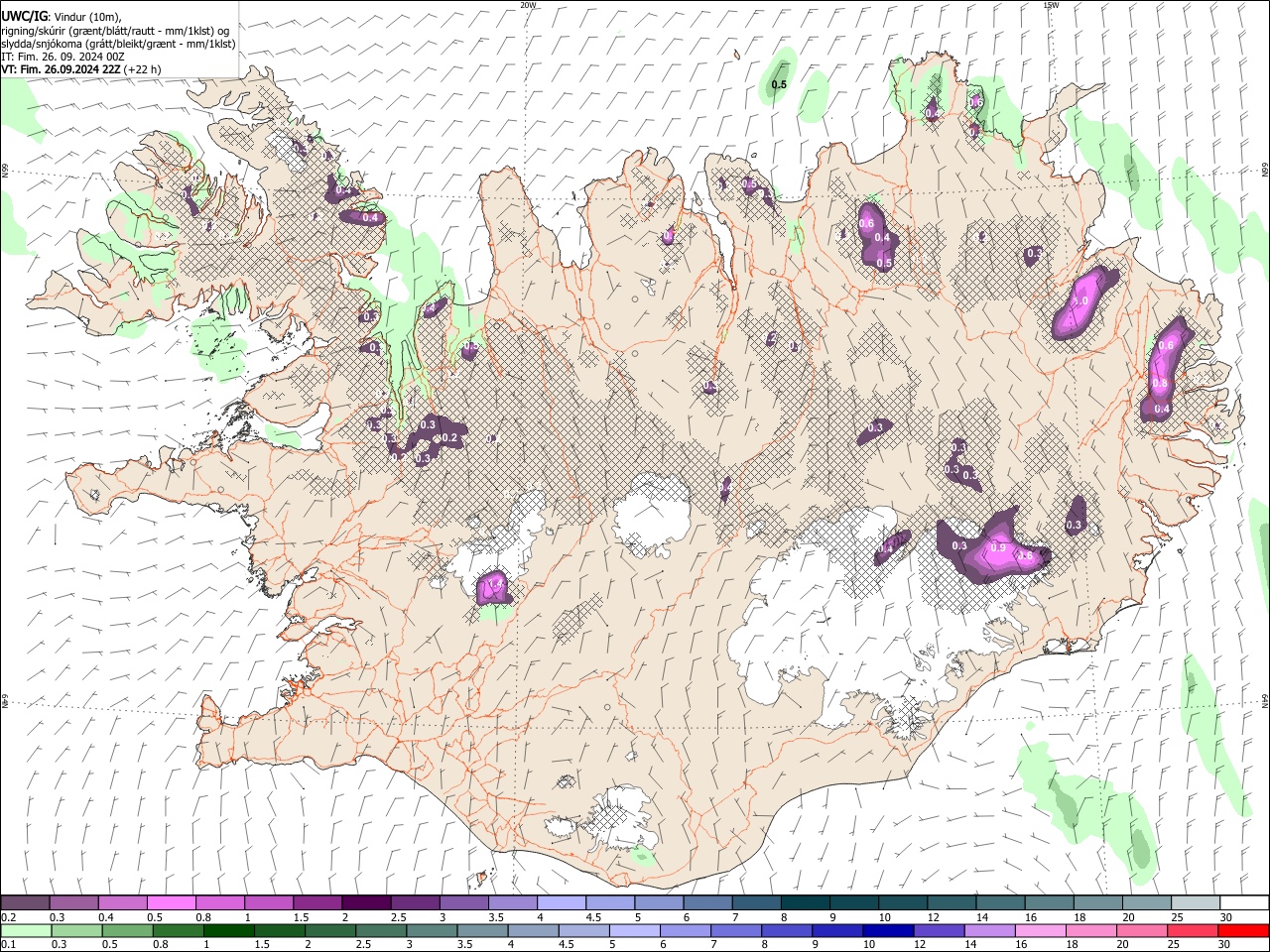Viewport: 1270px width, 952px height.
Task: Select the 'VT: Fim. 26.09.2024 22Z (+22 h)' line
Action: pos(80,69)
